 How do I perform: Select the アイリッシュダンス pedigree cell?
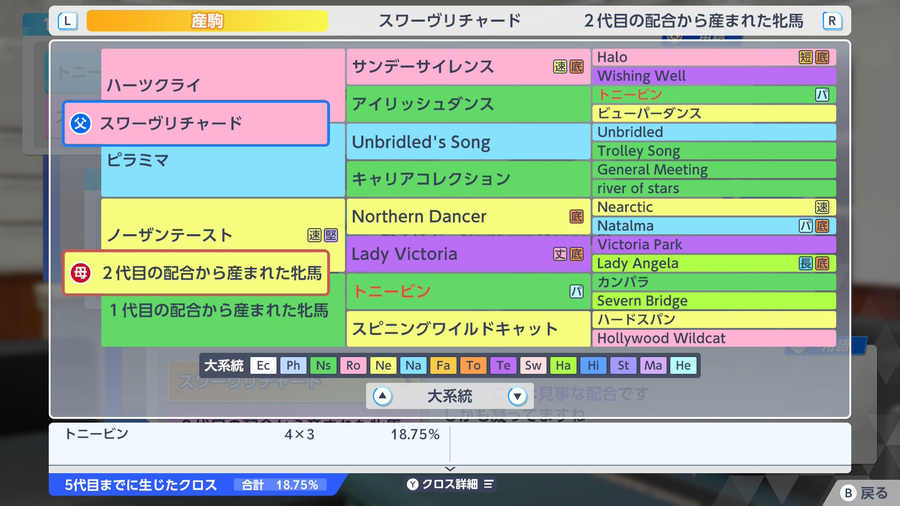[x=468, y=104]
